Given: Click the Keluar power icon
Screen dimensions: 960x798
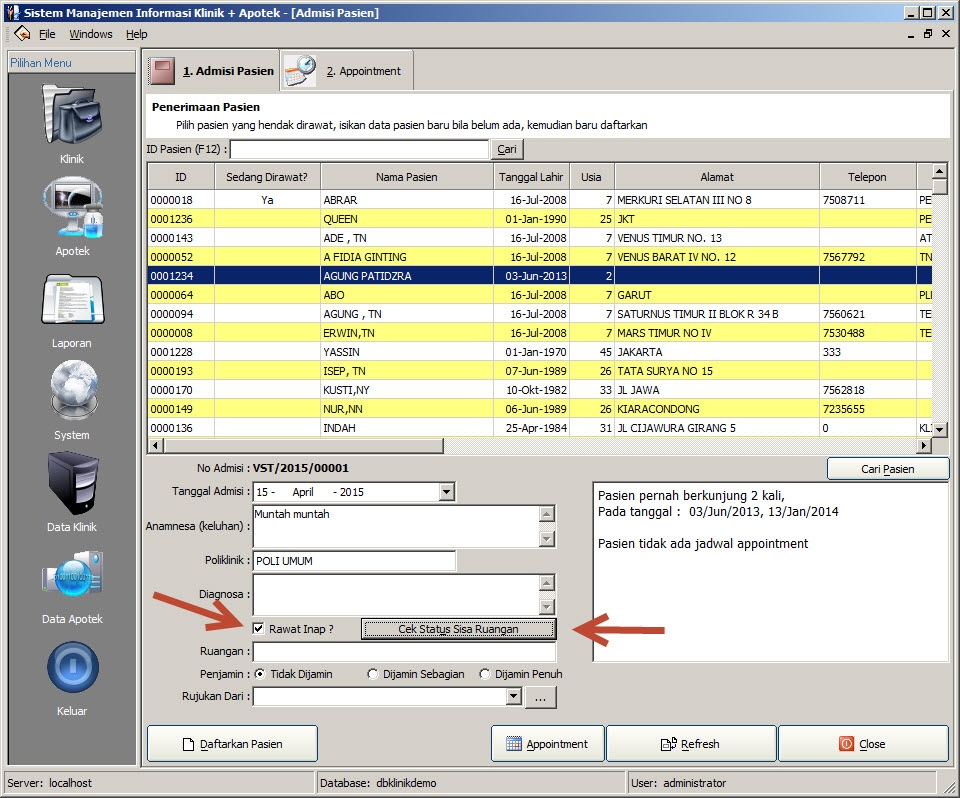Looking at the screenshot, I should click(73, 667).
